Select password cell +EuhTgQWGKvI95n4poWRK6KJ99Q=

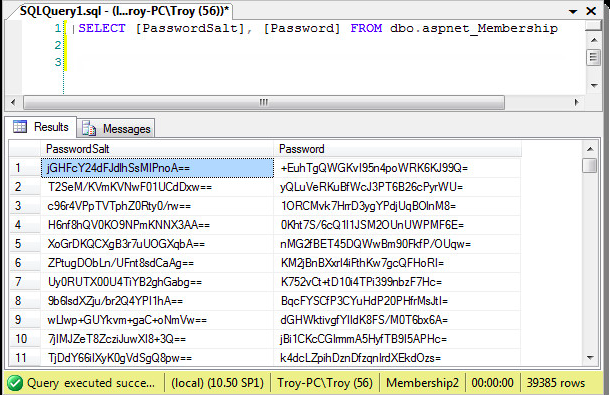[x=397, y=168]
